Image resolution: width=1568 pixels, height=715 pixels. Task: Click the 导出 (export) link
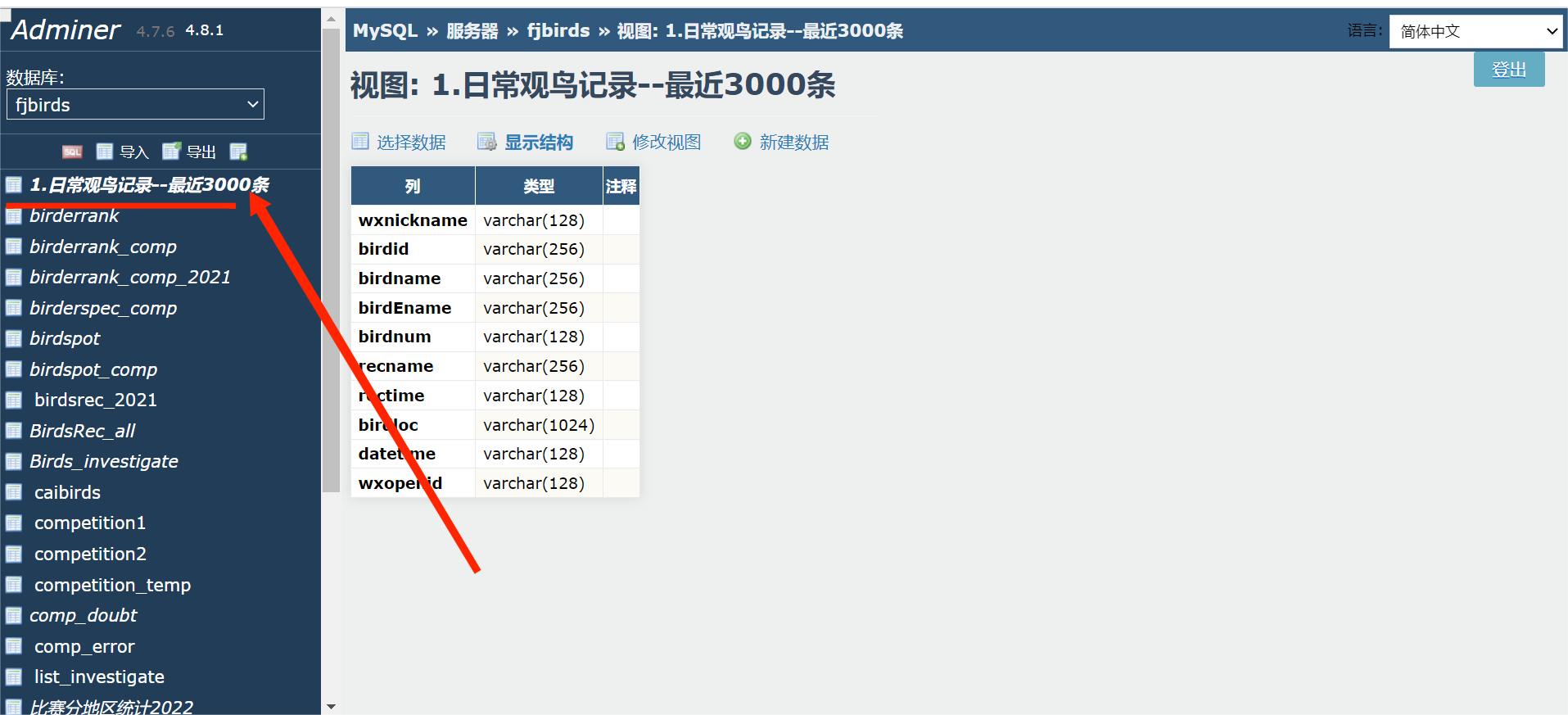pos(201,152)
